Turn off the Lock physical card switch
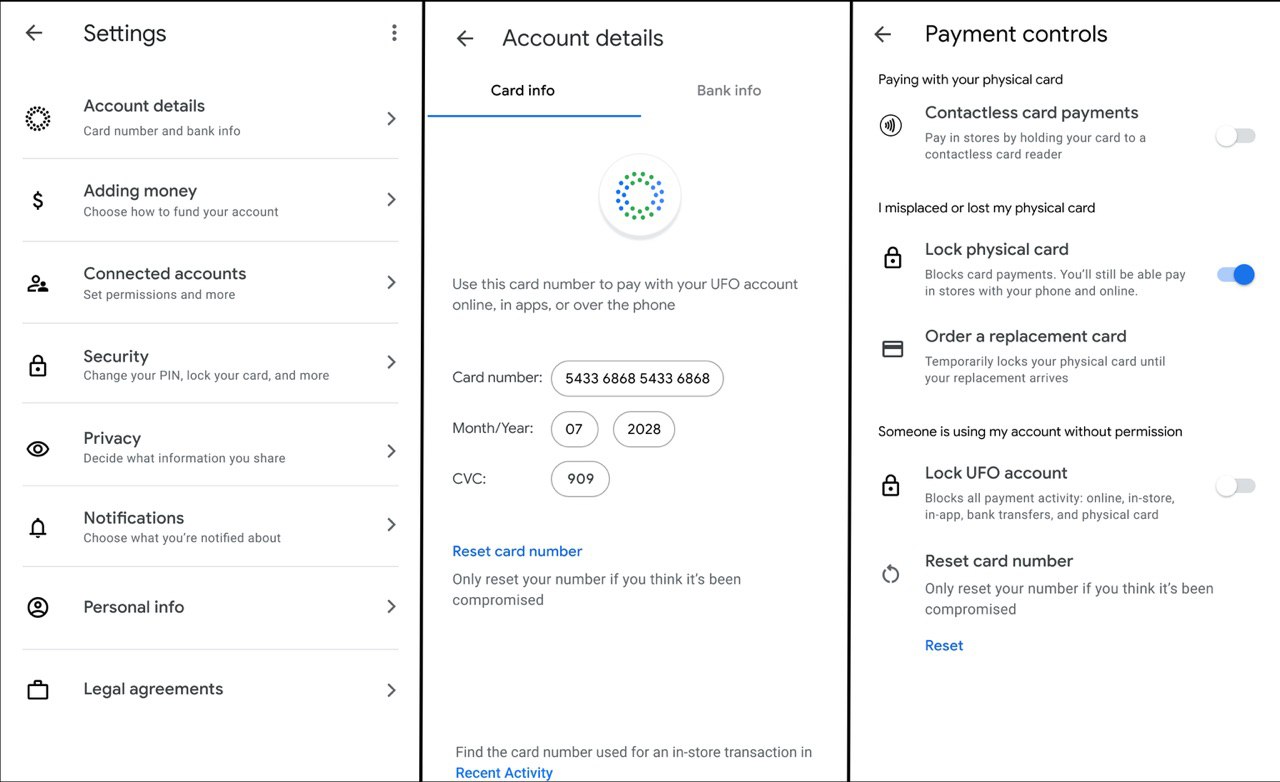 [1235, 274]
